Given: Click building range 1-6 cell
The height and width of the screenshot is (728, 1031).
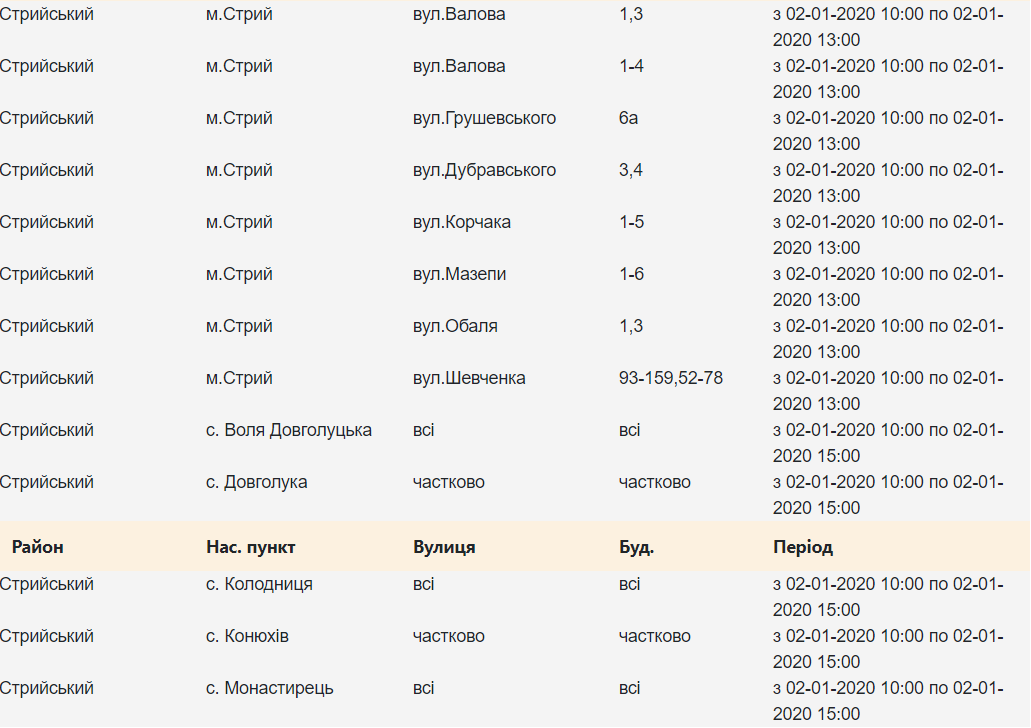Looking at the screenshot, I should coord(631,274).
